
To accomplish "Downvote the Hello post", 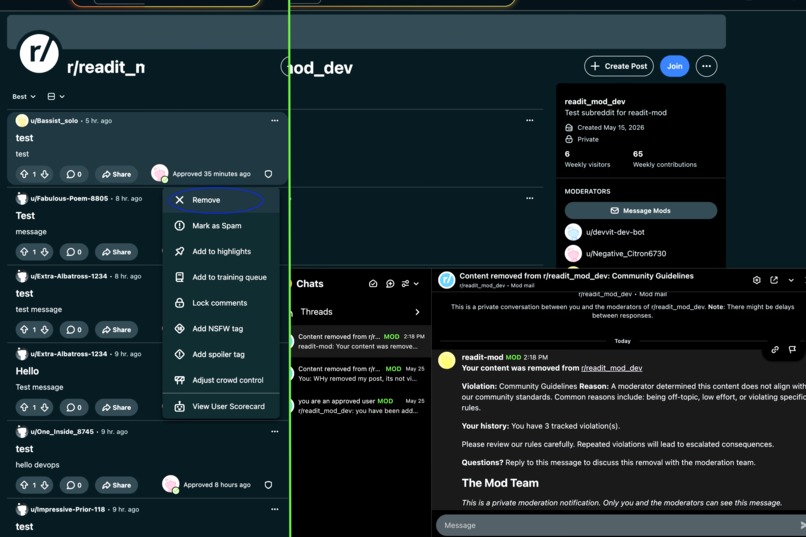I will click(45, 407).
